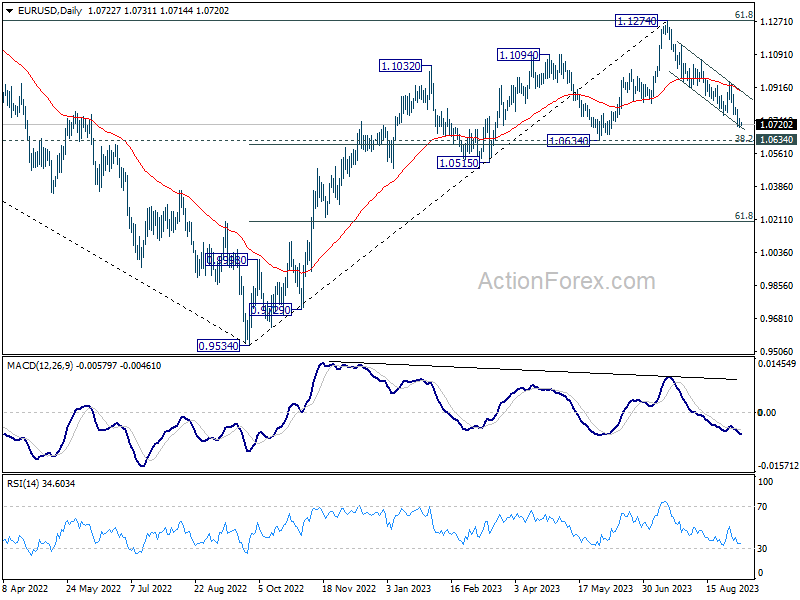Click the 38.2 Fibonacci retracement label
The image size is (800, 600).
tap(743, 138)
